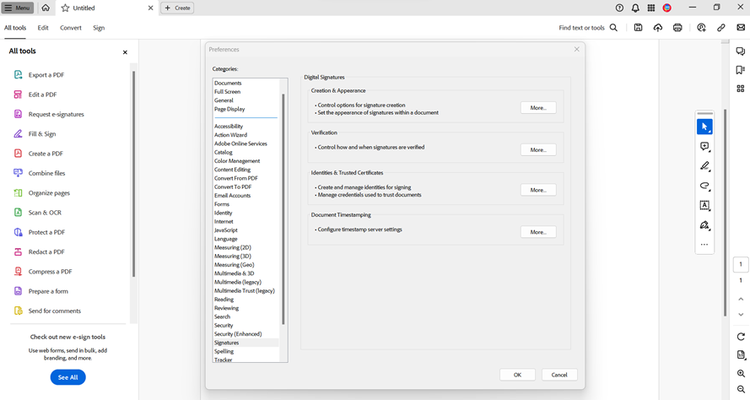Click the Home icon in the title bar
750x400 pixels.
click(45, 8)
